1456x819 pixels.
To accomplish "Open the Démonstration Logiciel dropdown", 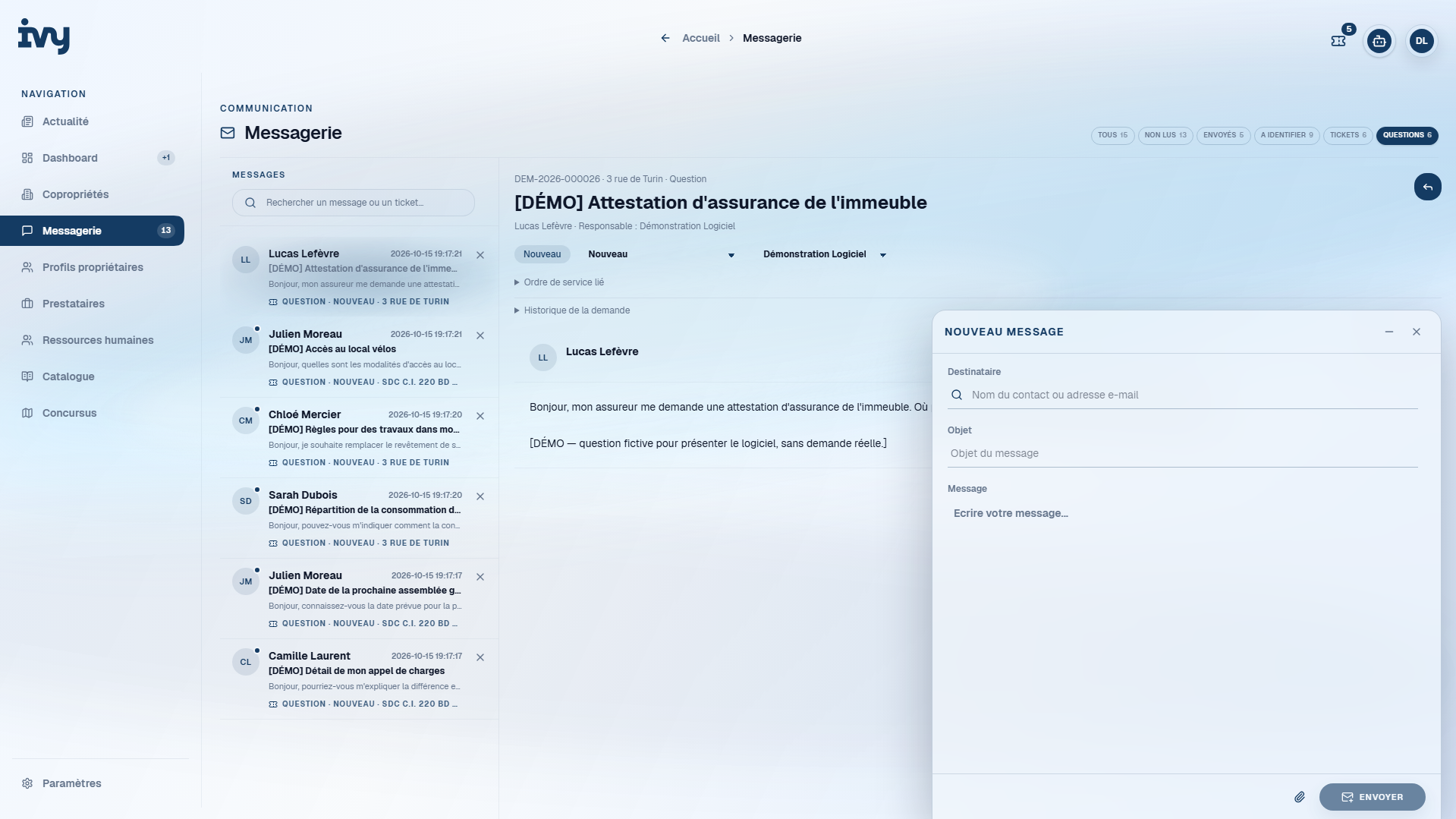I will coord(825,254).
